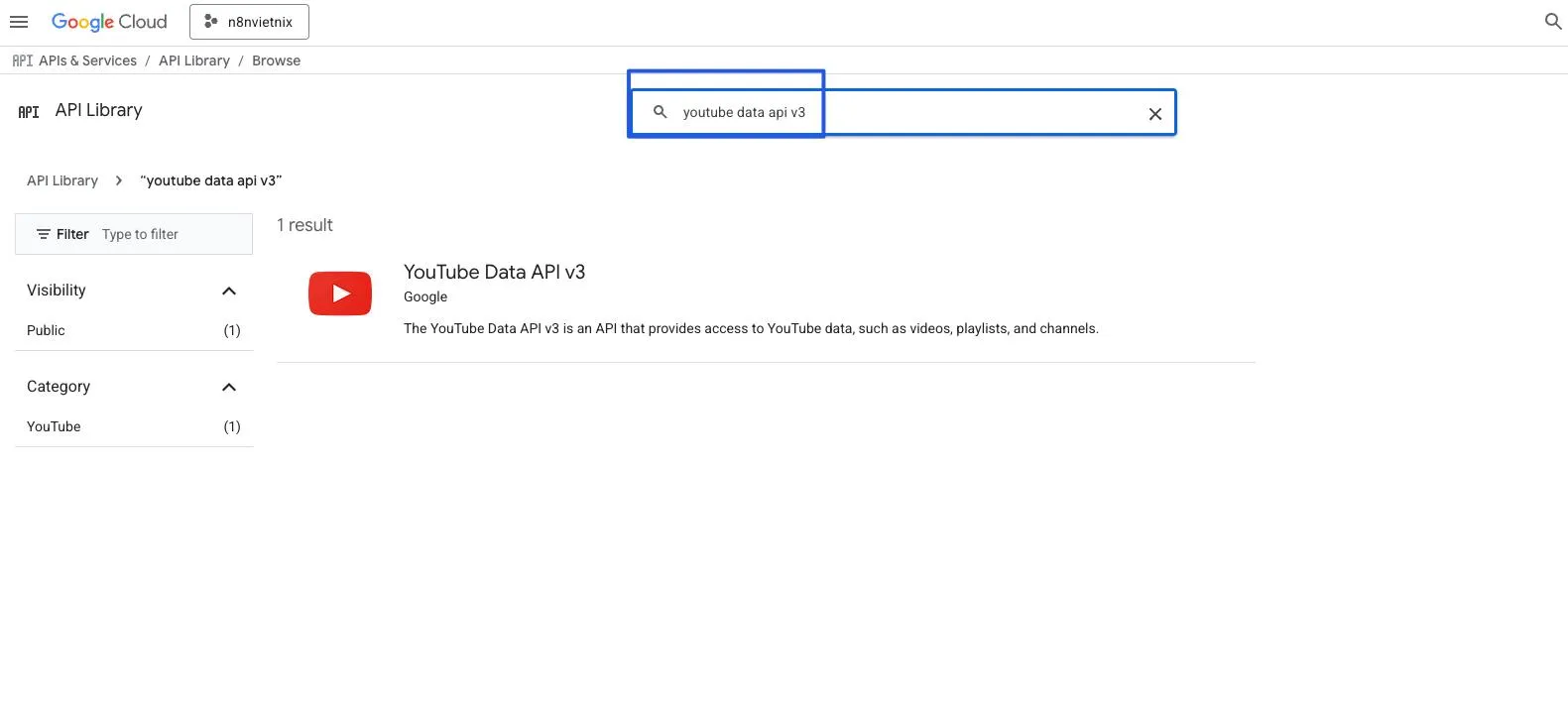Click the Google publisher text under result
This screenshot has height=706, width=1568.
click(425, 296)
